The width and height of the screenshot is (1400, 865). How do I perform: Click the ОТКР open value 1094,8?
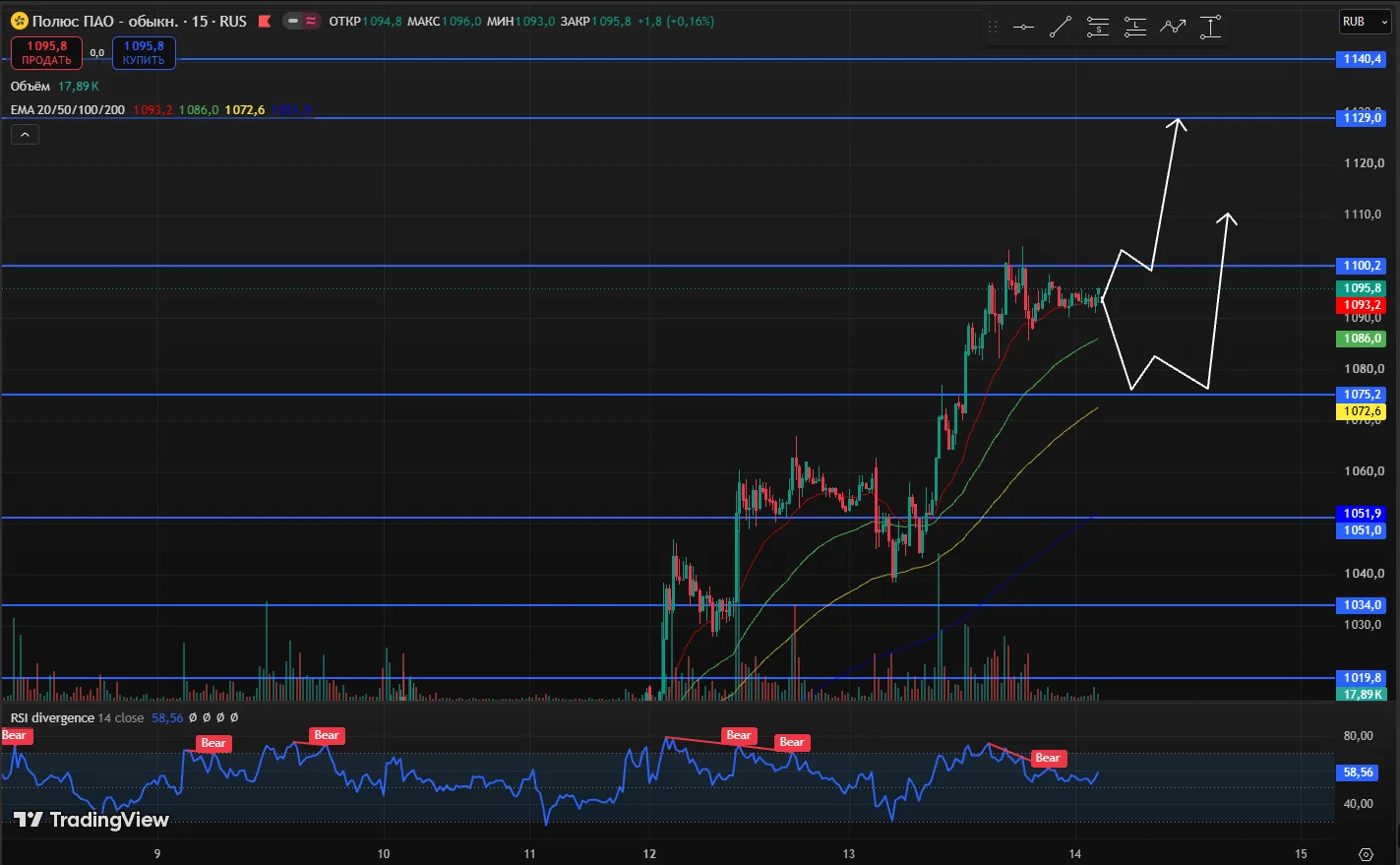click(382, 21)
